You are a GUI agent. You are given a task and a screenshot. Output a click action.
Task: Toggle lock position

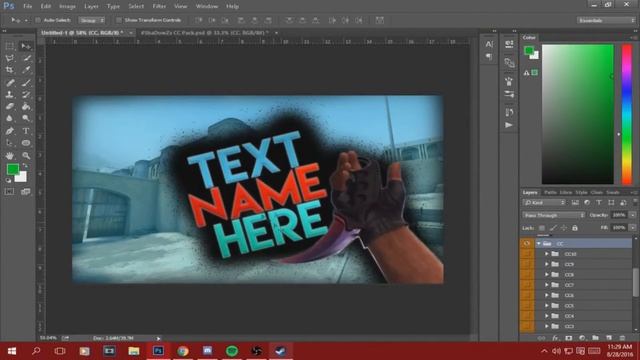pyautogui.click(x=564, y=228)
